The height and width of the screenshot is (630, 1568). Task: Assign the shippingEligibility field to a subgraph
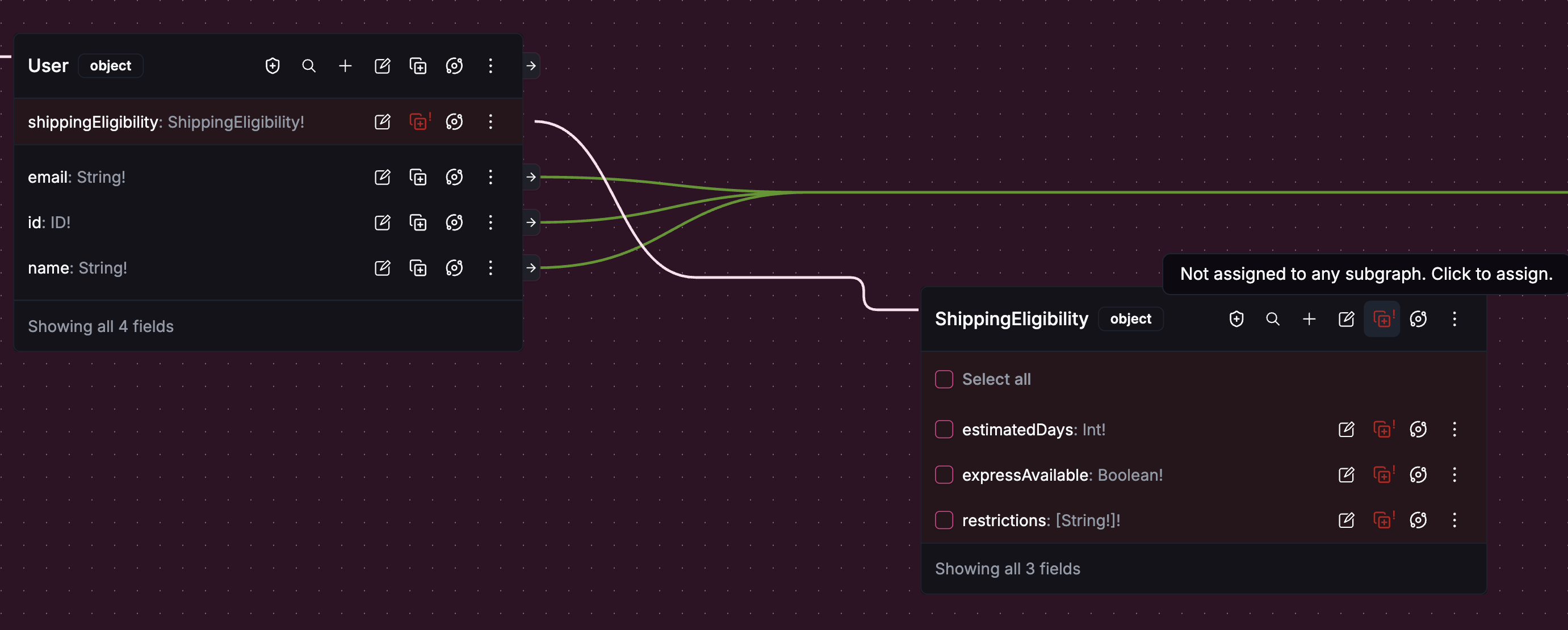point(420,121)
